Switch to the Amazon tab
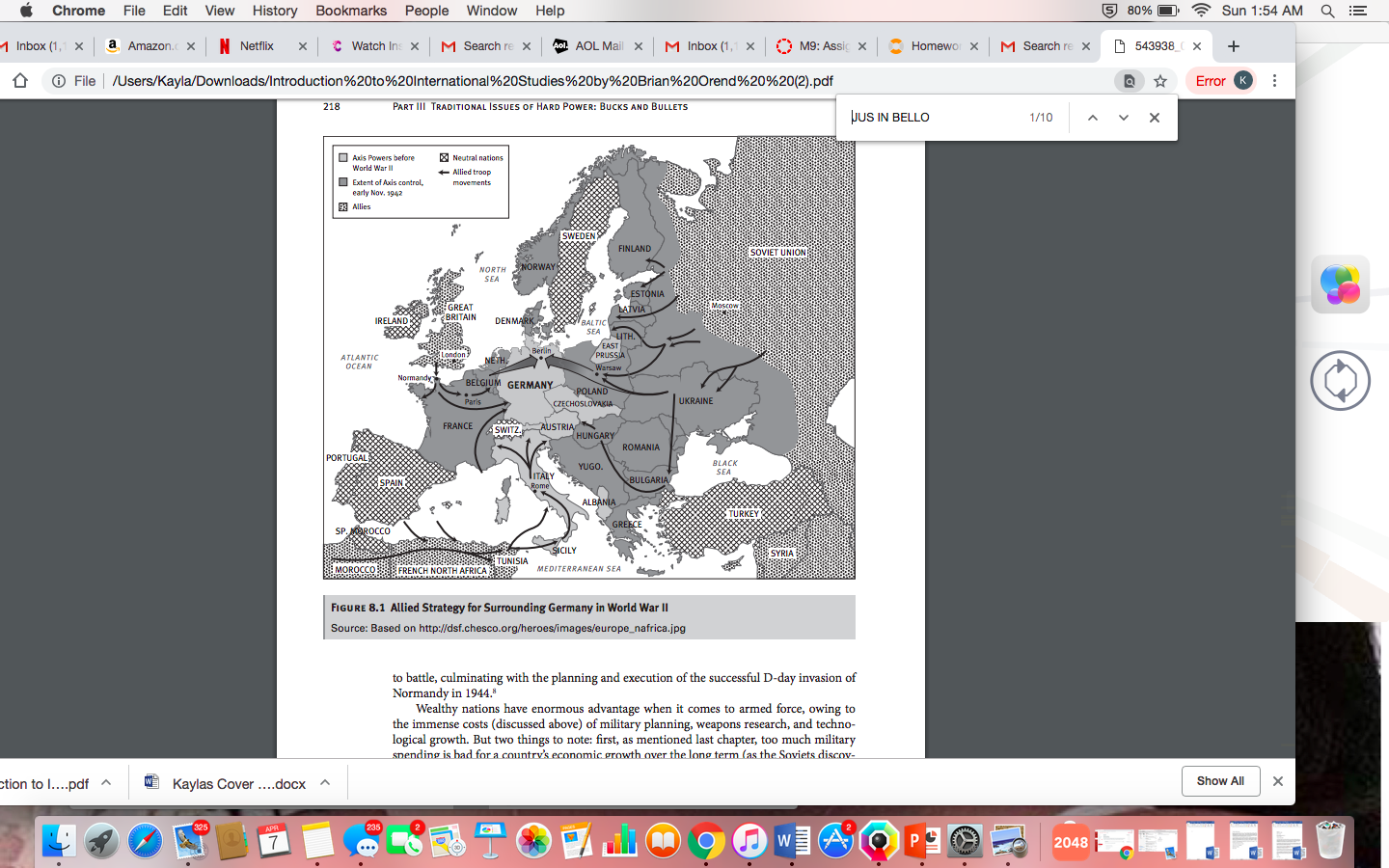 click(x=148, y=46)
